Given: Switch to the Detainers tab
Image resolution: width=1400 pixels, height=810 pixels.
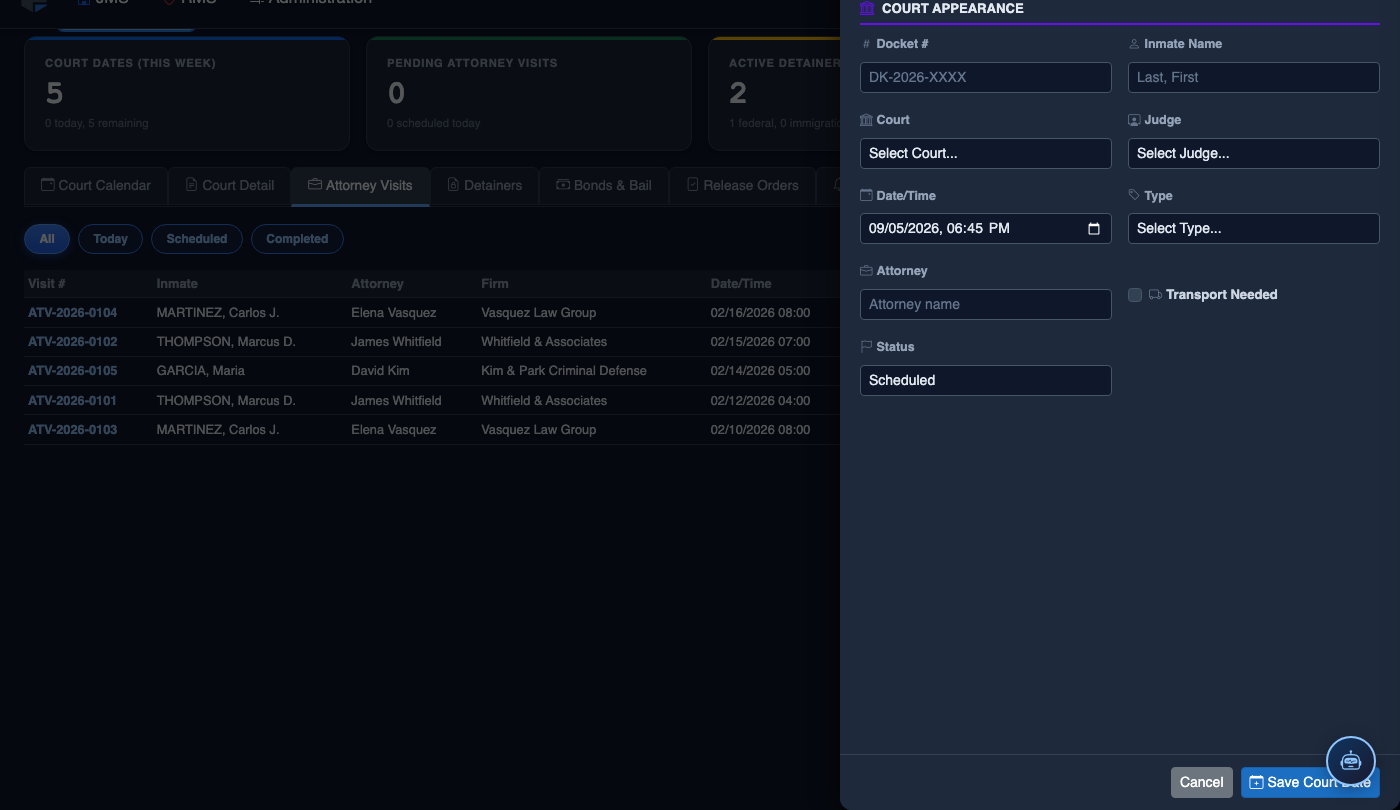Looking at the screenshot, I should tap(485, 186).
